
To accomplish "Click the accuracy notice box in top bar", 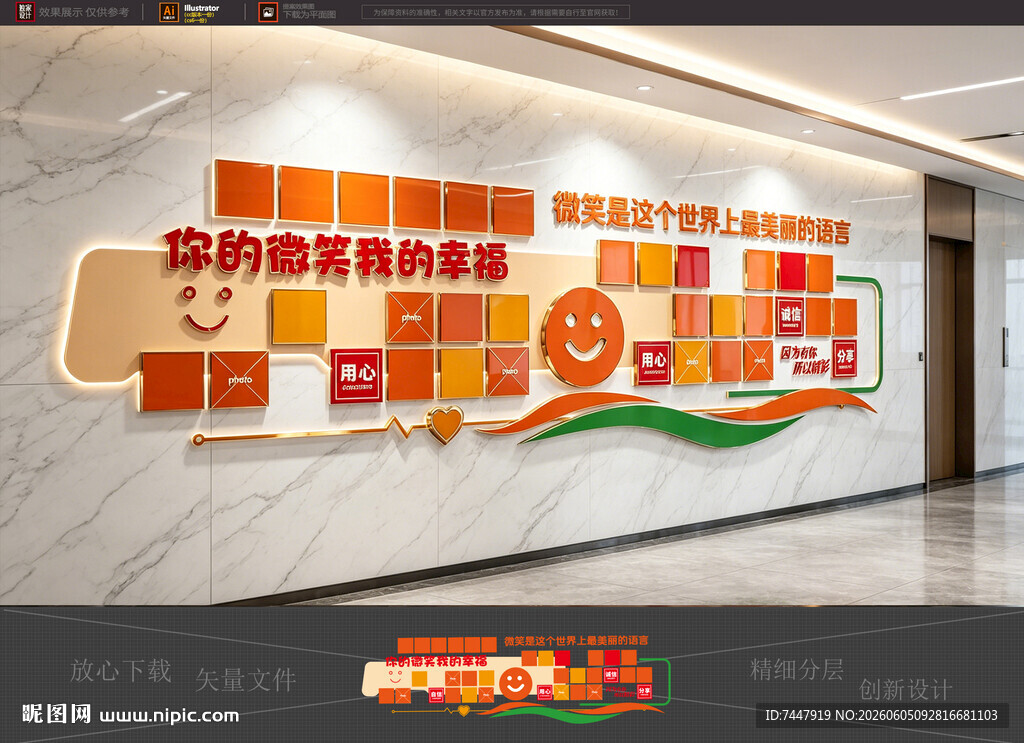I will [x=496, y=12].
